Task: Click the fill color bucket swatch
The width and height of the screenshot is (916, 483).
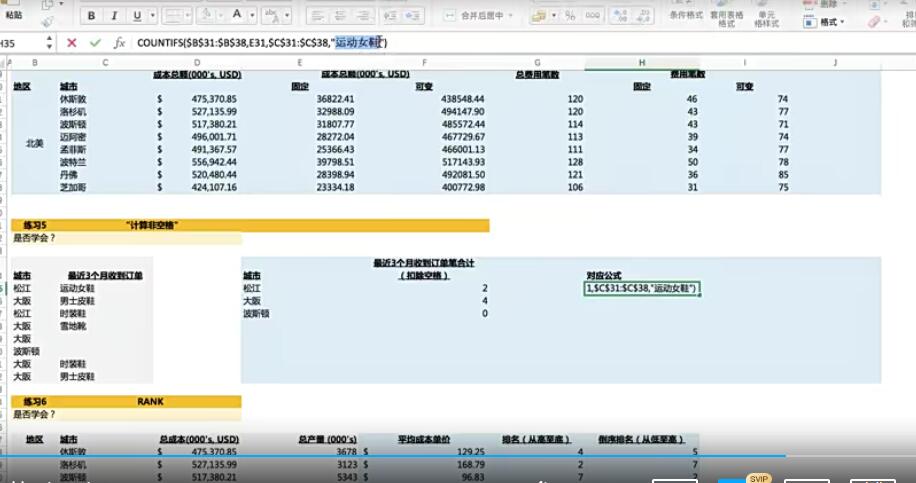Action: pyautogui.click(x=204, y=16)
